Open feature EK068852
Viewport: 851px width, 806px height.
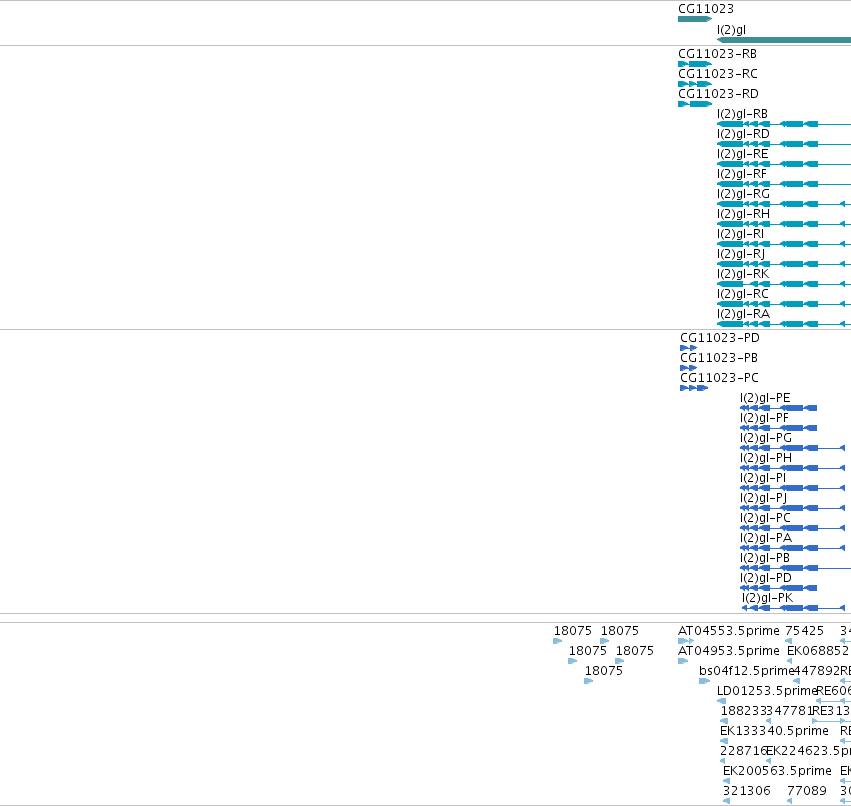[x=790, y=662]
